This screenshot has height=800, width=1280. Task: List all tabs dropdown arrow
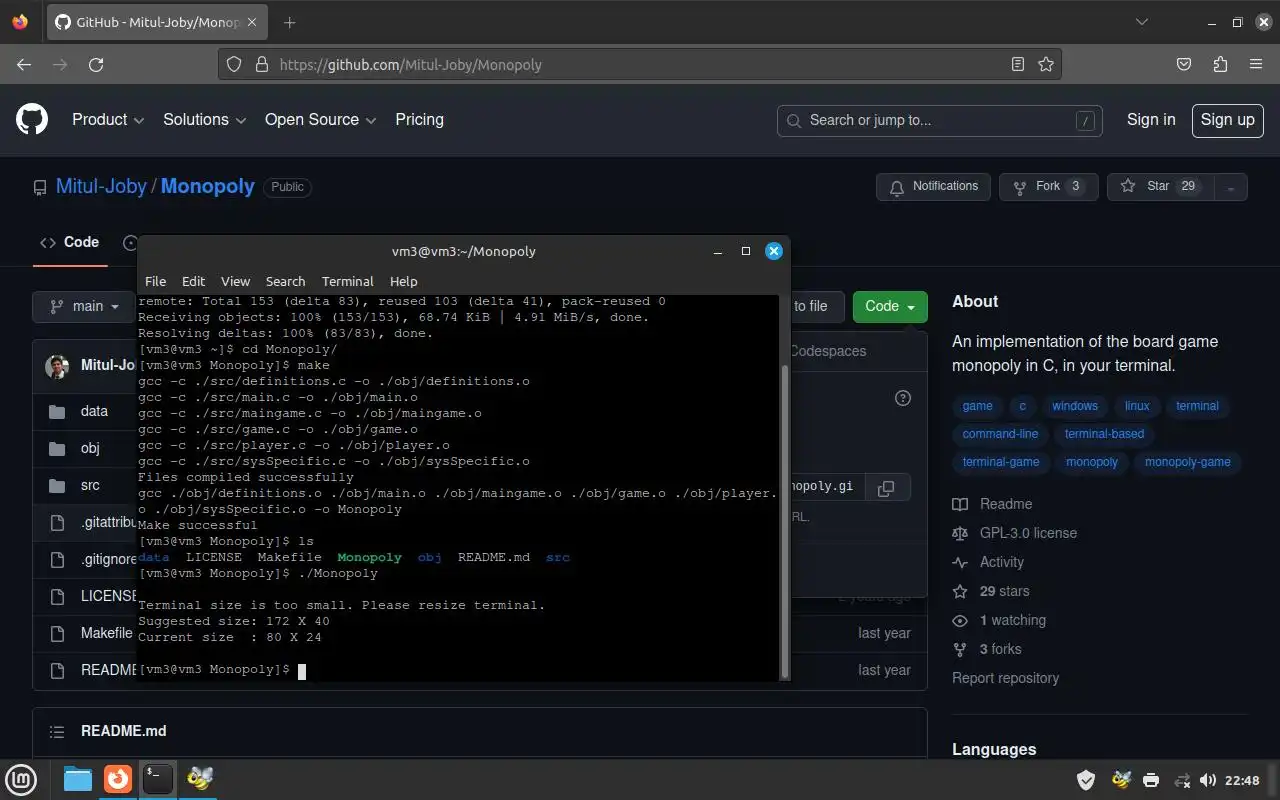[1142, 22]
